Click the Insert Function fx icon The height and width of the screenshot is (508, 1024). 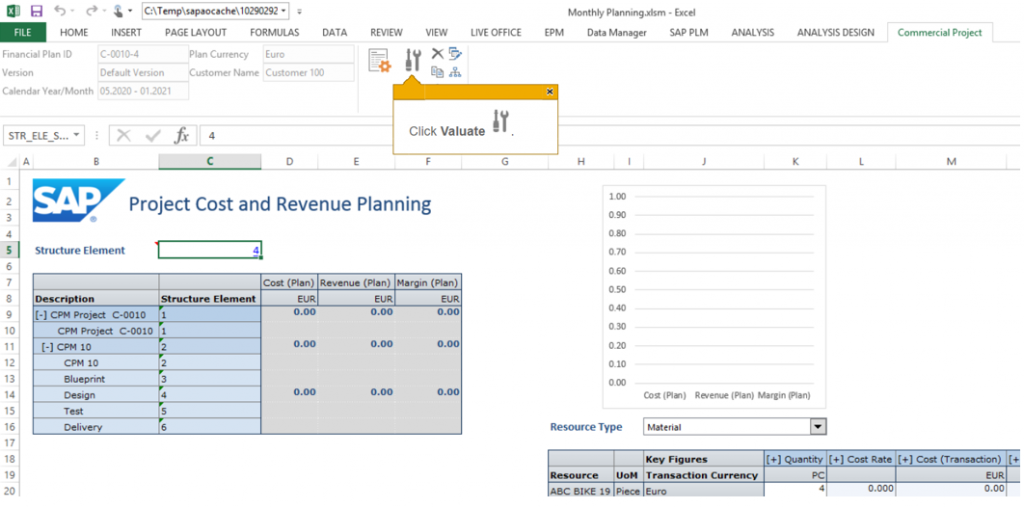182,135
